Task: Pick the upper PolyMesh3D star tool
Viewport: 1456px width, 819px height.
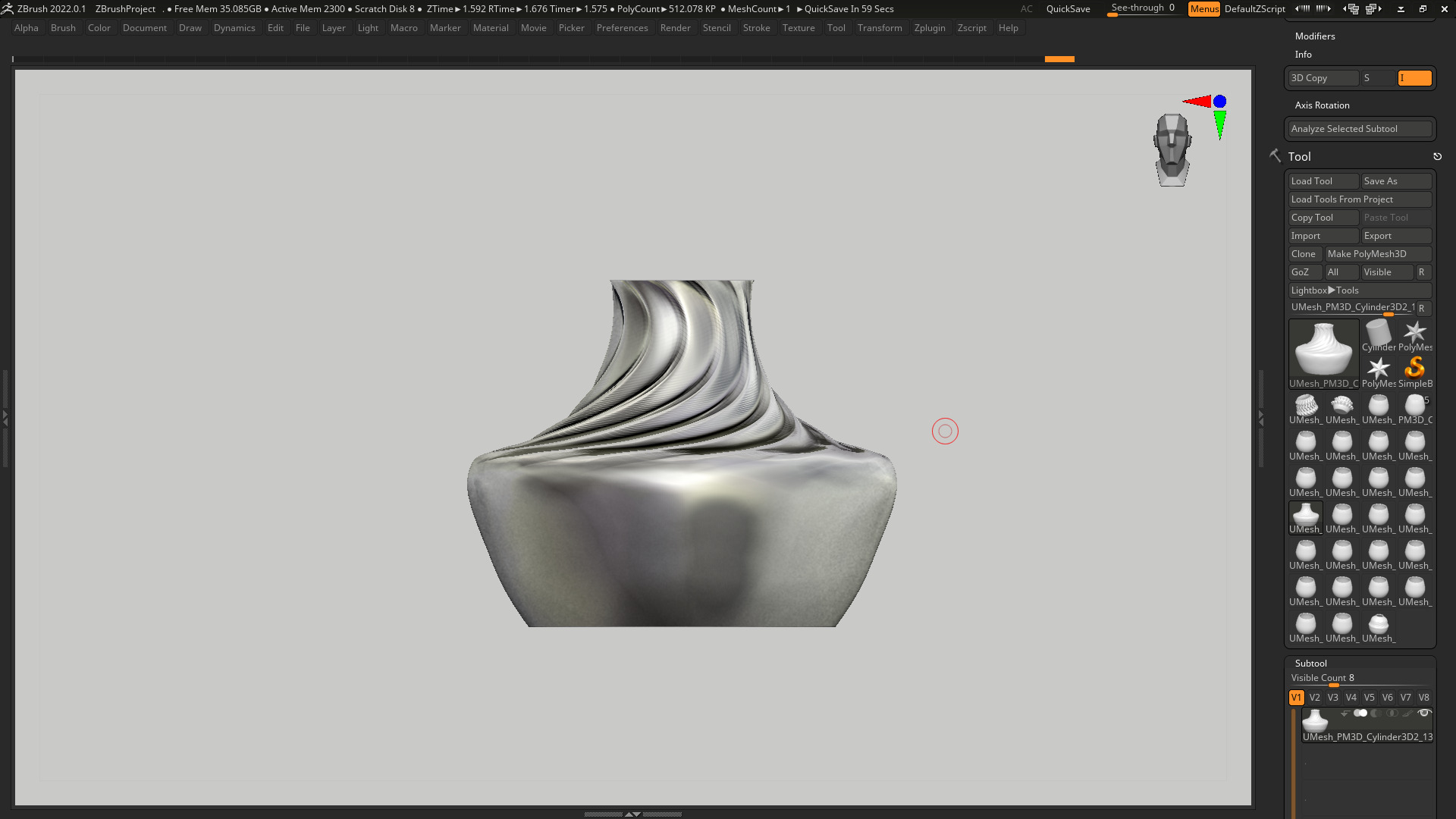Action: [1414, 335]
